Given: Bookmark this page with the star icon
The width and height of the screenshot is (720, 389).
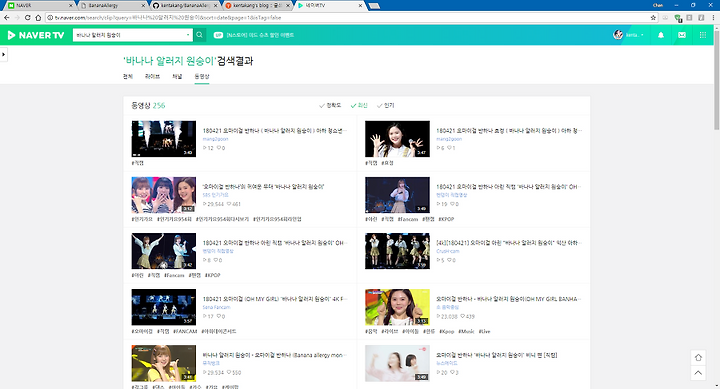Looking at the screenshot, I should [653, 17].
